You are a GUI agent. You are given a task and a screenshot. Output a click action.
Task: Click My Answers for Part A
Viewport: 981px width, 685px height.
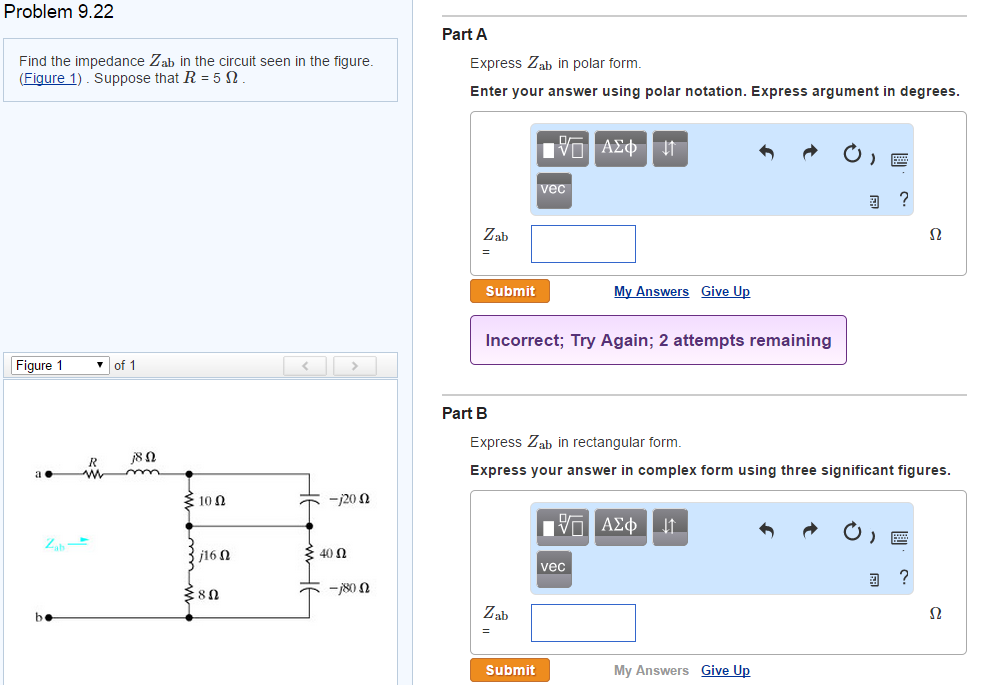651,291
